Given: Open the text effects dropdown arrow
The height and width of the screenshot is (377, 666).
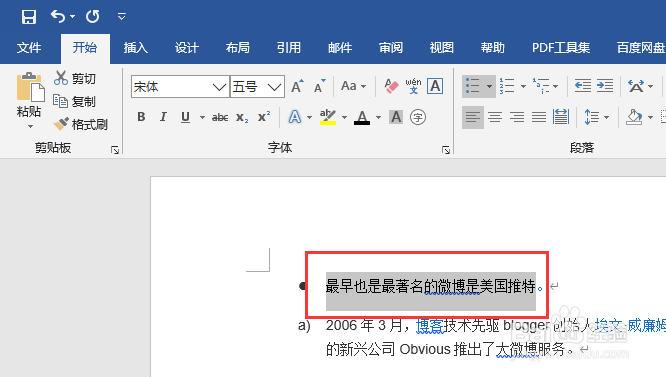Looking at the screenshot, I should click(x=309, y=117).
